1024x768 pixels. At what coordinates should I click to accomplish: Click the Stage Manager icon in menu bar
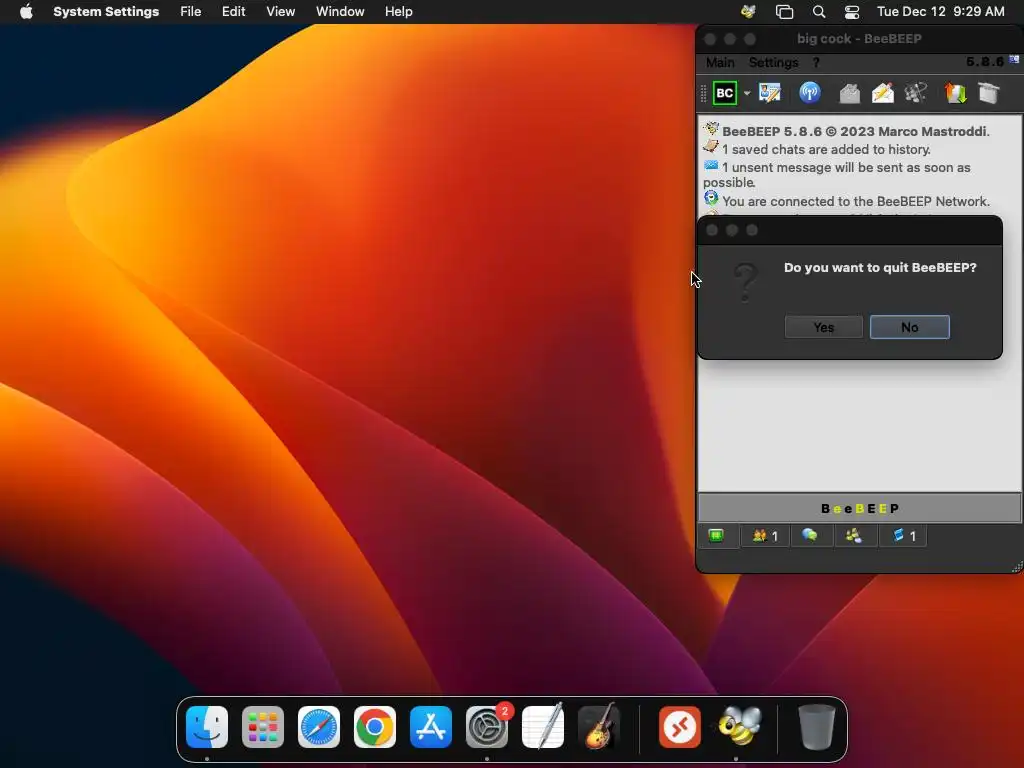(x=784, y=11)
